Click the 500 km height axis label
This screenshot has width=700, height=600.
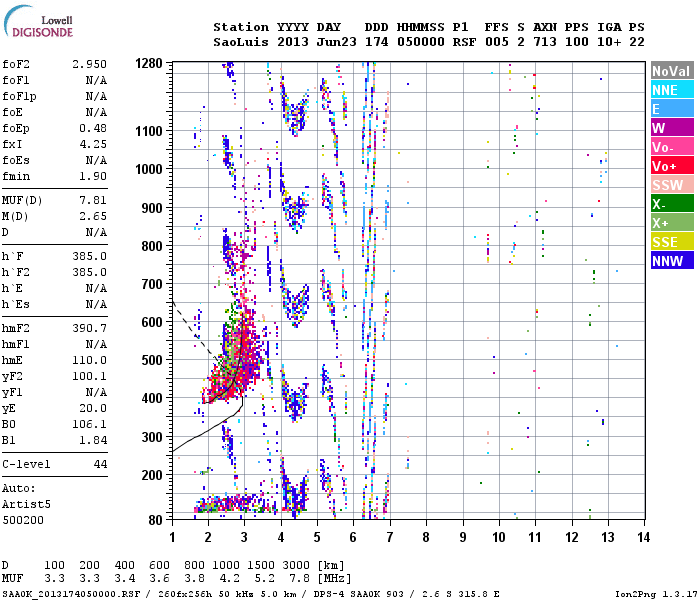click(152, 360)
